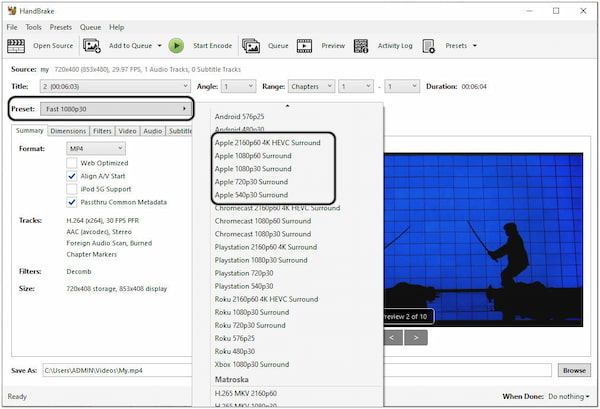Switch to the Dimensions tab
Viewport: 600px width, 409px height.
pyautogui.click(x=68, y=131)
